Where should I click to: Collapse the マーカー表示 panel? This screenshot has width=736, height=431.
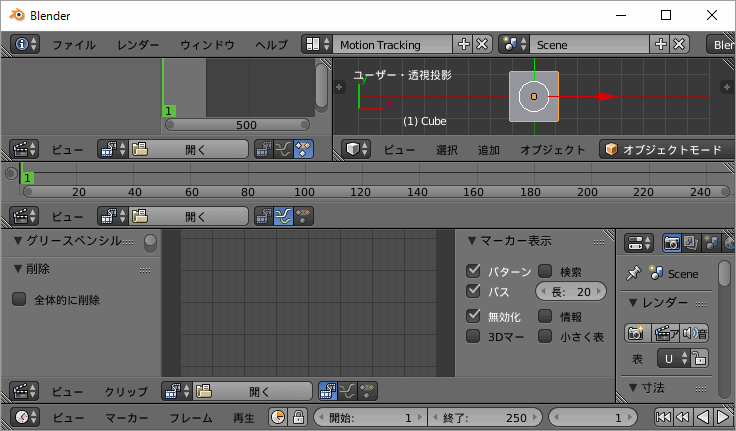click(x=472, y=241)
